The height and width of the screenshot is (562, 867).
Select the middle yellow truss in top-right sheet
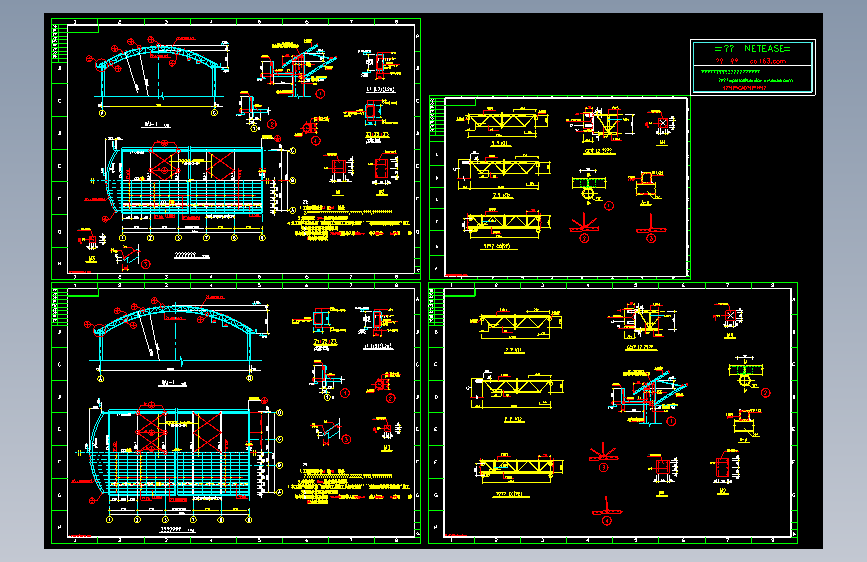coord(504,169)
